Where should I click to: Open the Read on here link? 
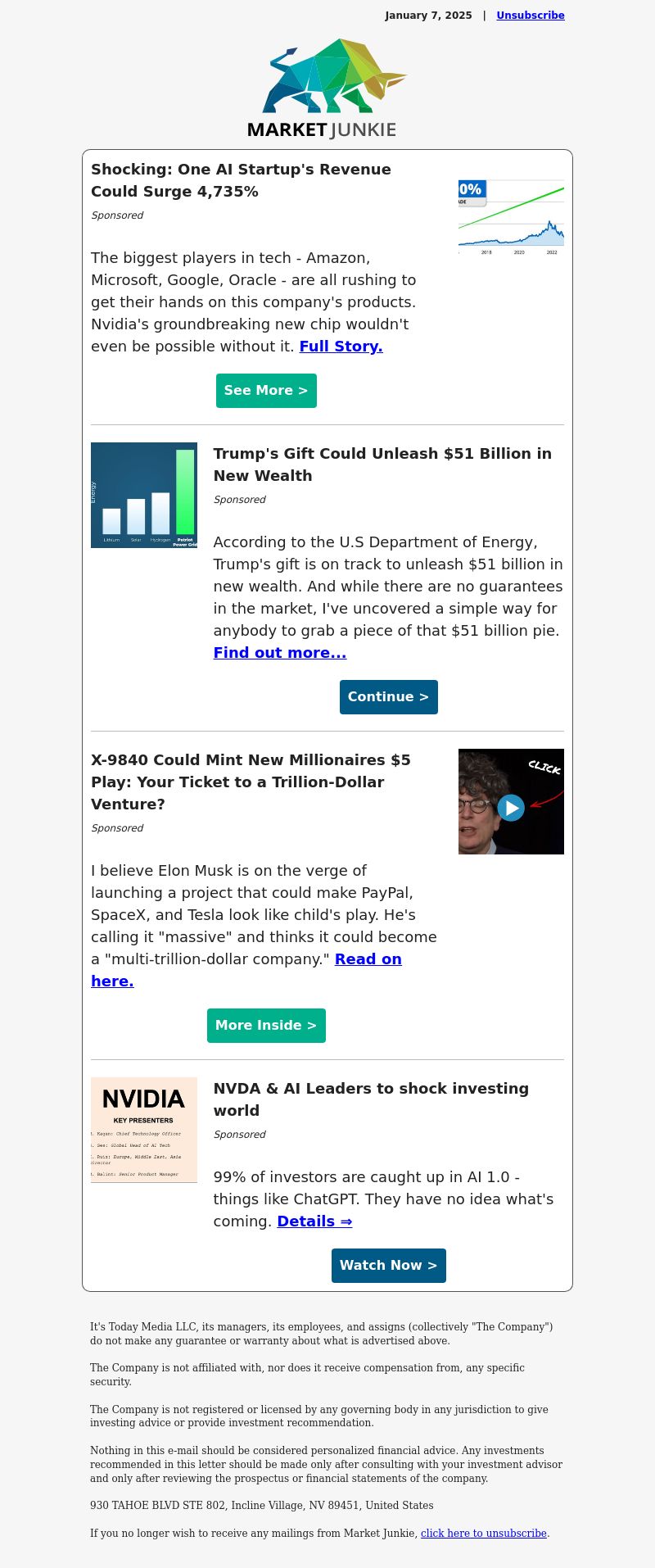click(x=246, y=970)
